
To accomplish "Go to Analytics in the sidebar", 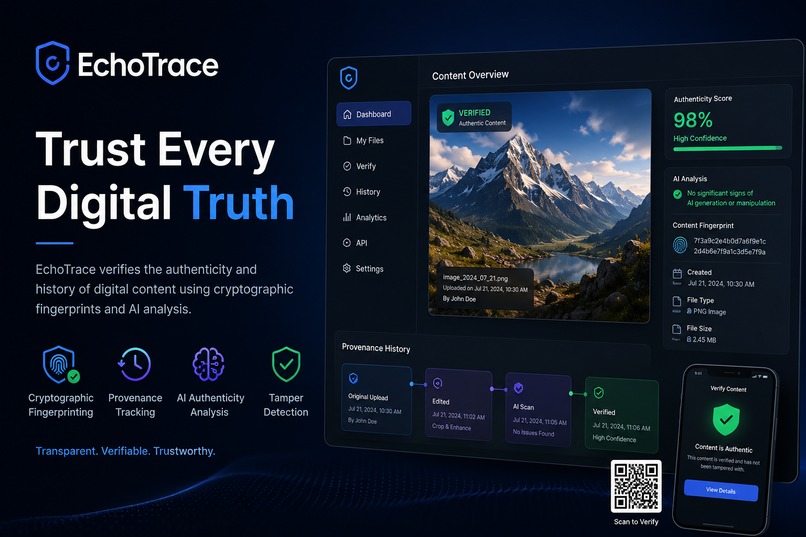I will point(371,217).
